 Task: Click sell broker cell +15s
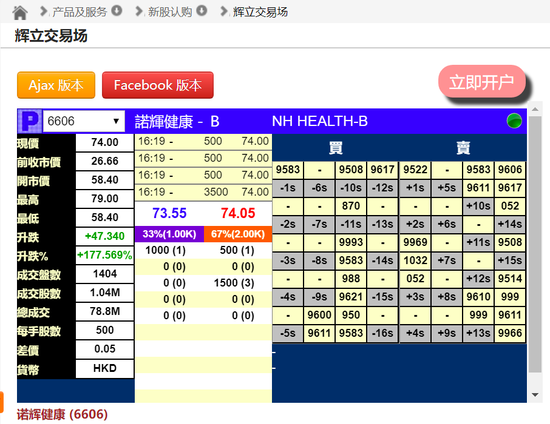point(510,261)
